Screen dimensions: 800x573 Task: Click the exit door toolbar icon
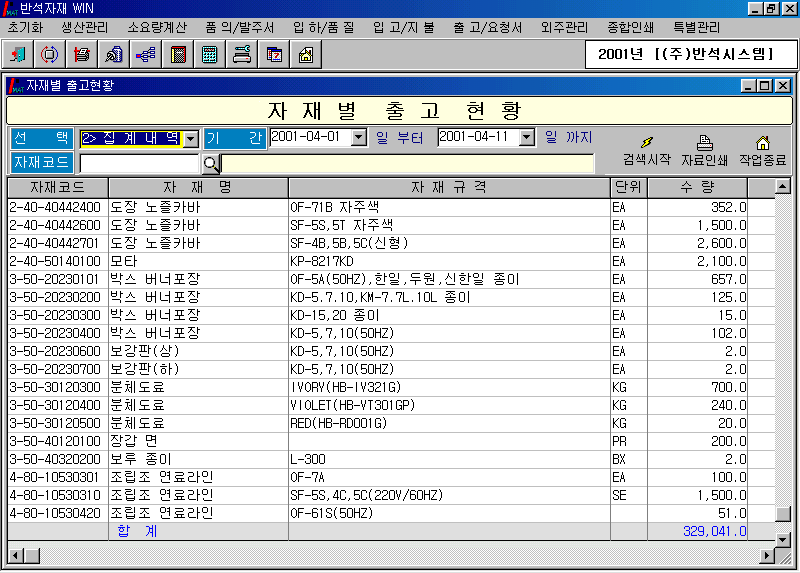coord(19,55)
